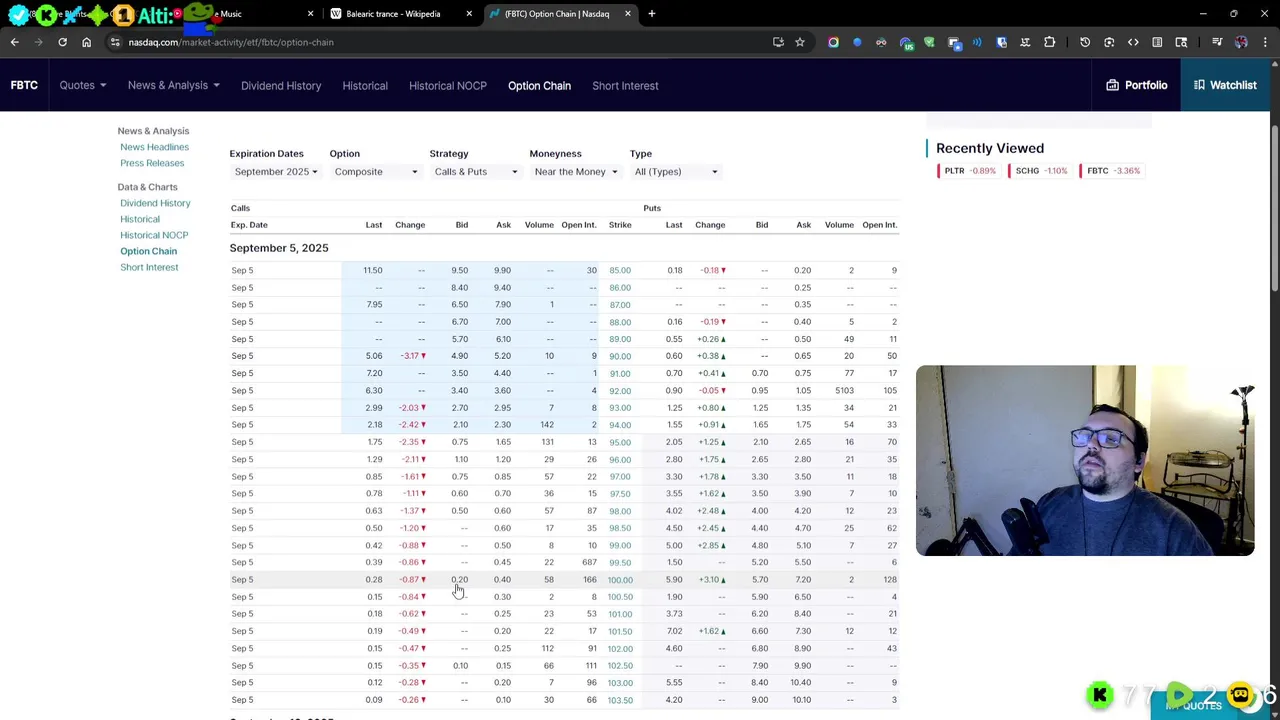Open the side panel icon in toolbar

click(x=1157, y=42)
